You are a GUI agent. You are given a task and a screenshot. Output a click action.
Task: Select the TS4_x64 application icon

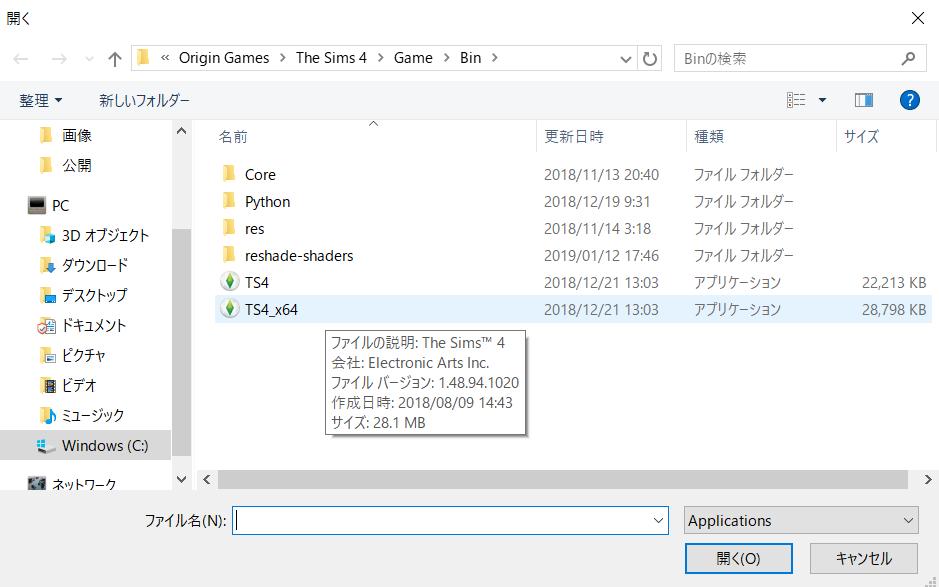[x=229, y=309]
